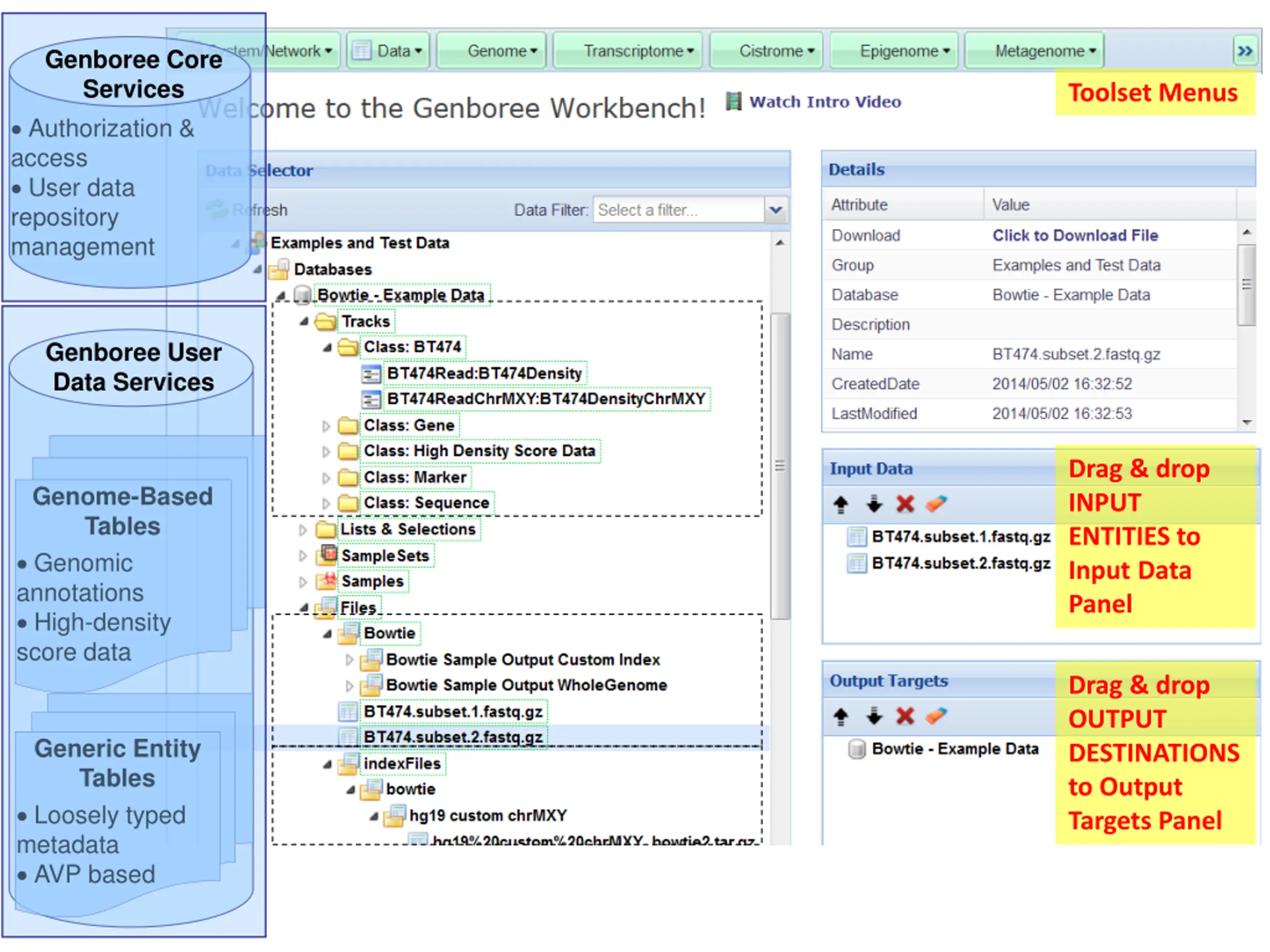Viewport: 1270px width, 952px height.
Task: Collapse the Tracks folder
Action: [x=304, y=322]
